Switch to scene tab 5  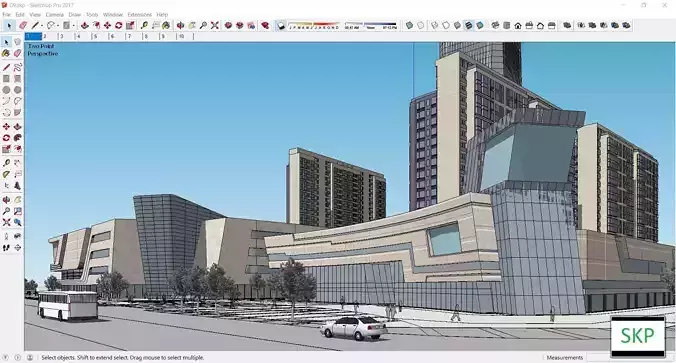[100, 37]
